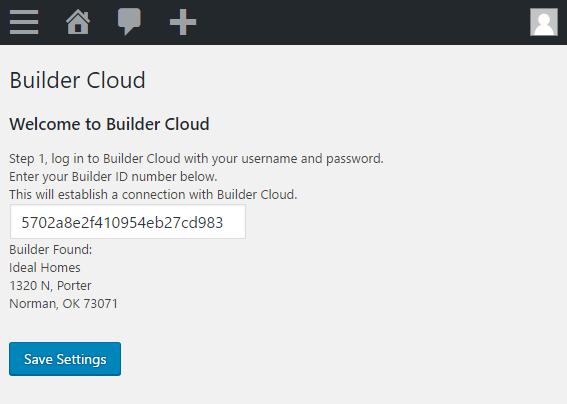Go to the site home icon
The width and height of the screenshot is (567, 404).
pos(78,22)
